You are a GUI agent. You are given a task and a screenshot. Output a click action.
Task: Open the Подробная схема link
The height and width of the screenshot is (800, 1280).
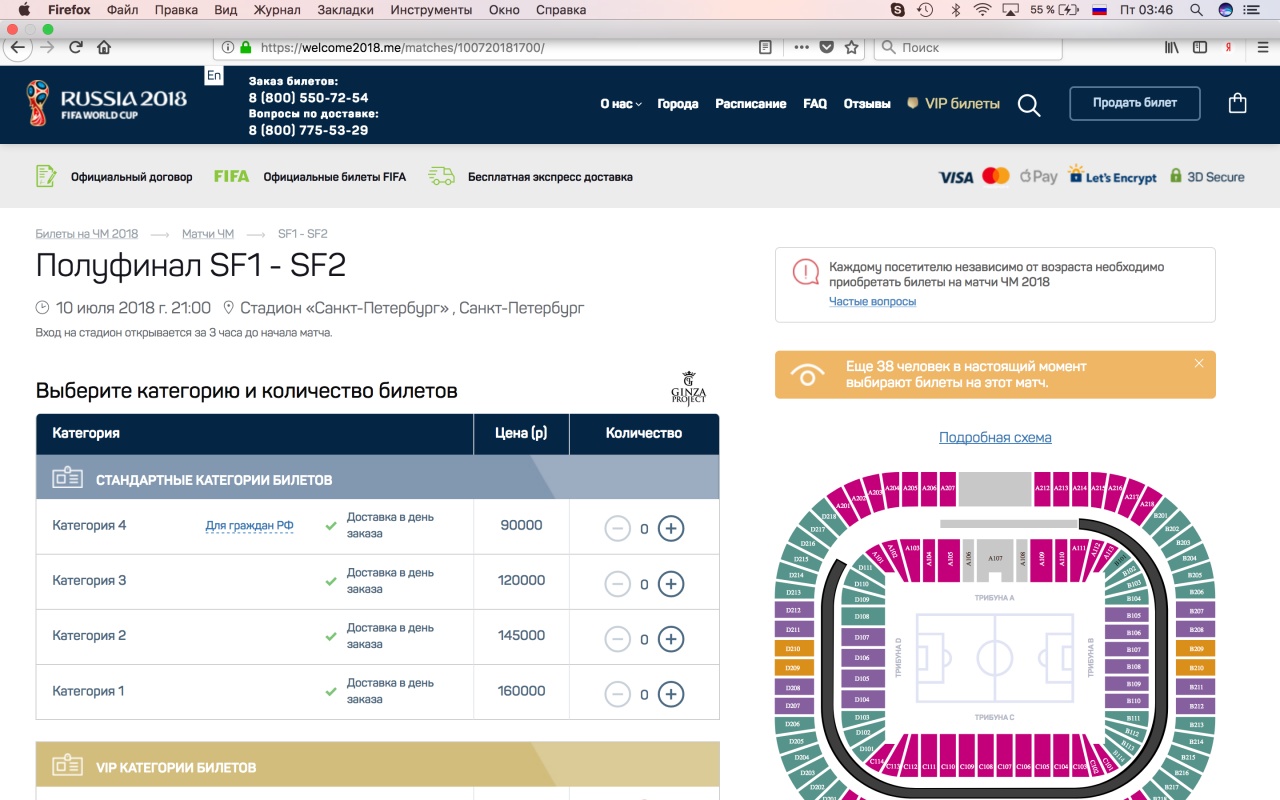click(x=995, y=437)
